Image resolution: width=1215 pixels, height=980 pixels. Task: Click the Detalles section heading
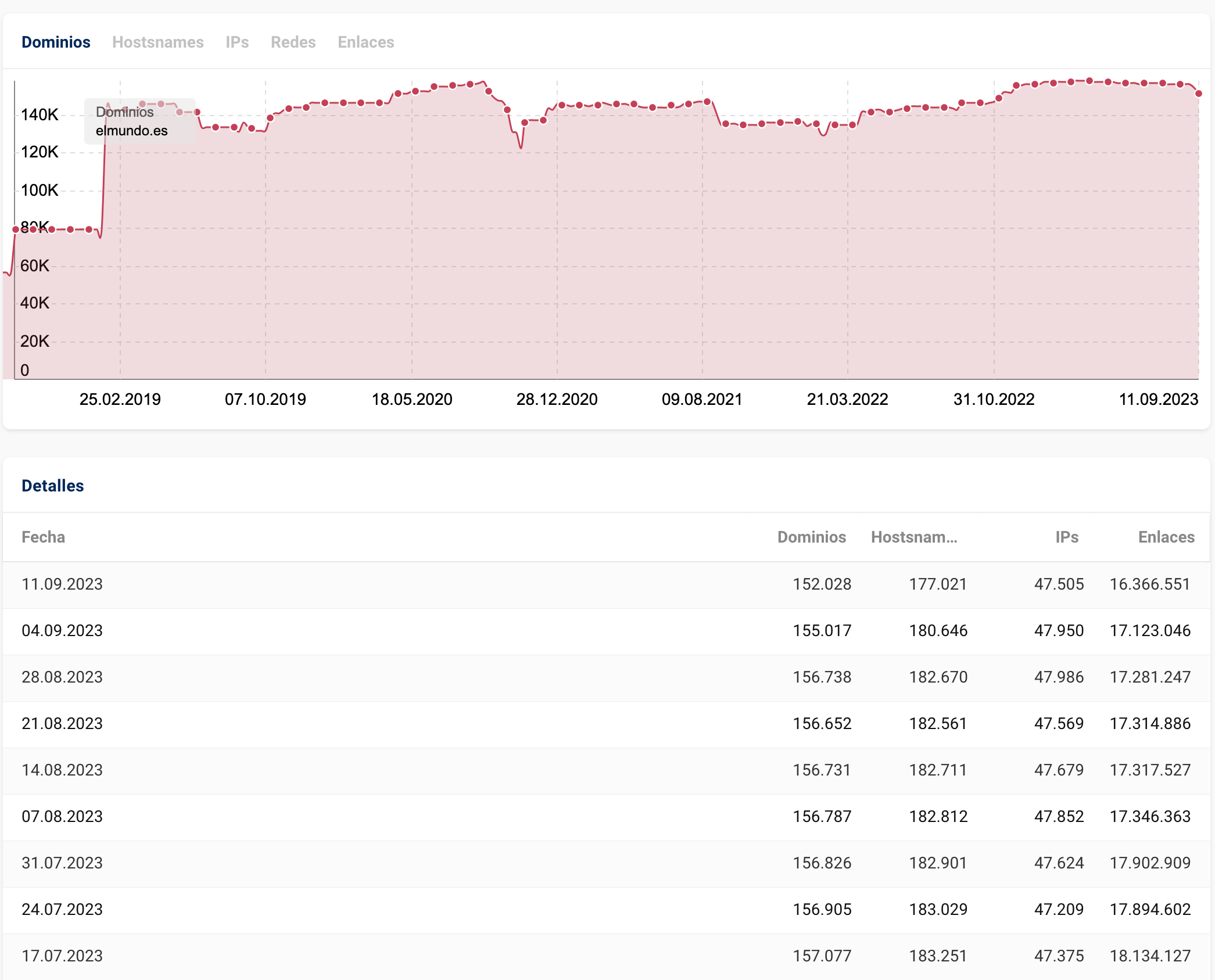tap(53, 486)
